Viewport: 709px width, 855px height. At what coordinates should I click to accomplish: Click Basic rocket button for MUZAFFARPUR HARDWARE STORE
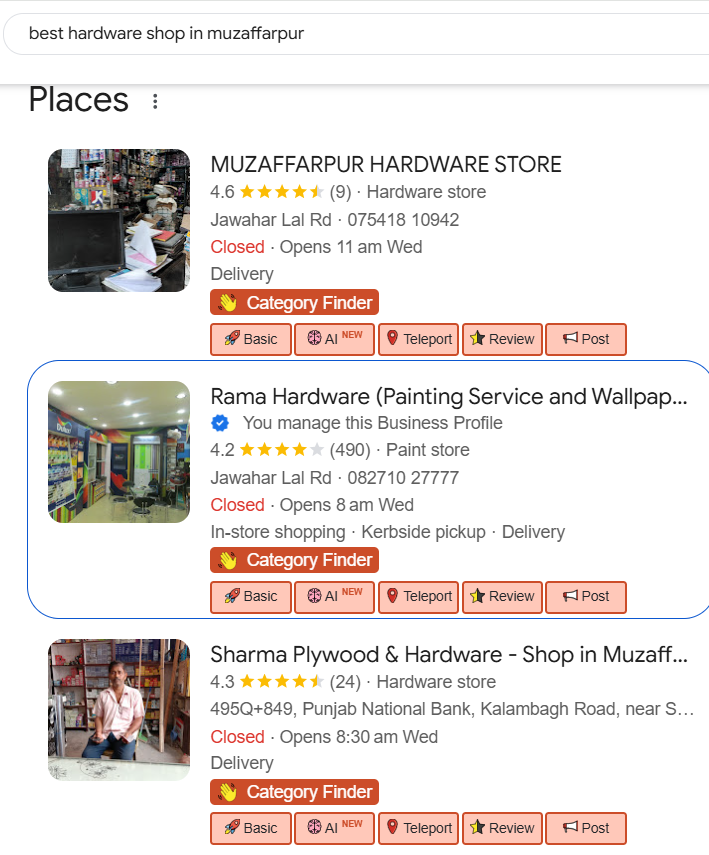(251, 339)
